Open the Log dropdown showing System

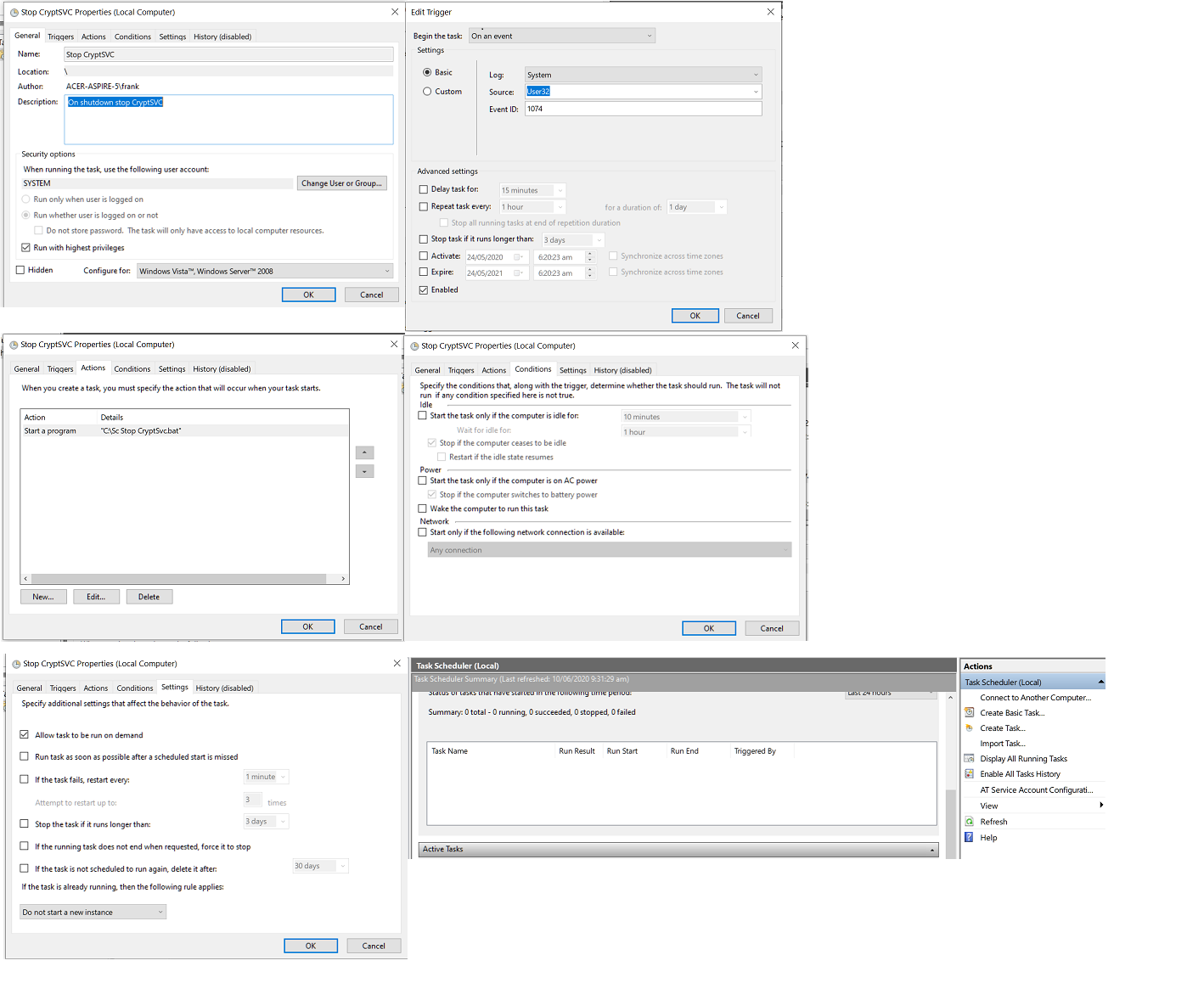pyautogui.click(x=643, y=75)
